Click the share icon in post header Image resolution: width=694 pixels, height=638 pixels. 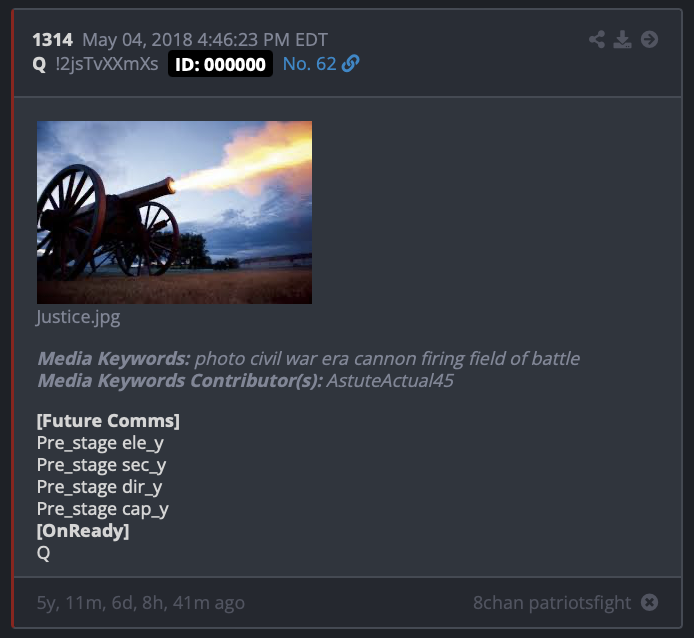pyautogui.click(x=597, y=39)
